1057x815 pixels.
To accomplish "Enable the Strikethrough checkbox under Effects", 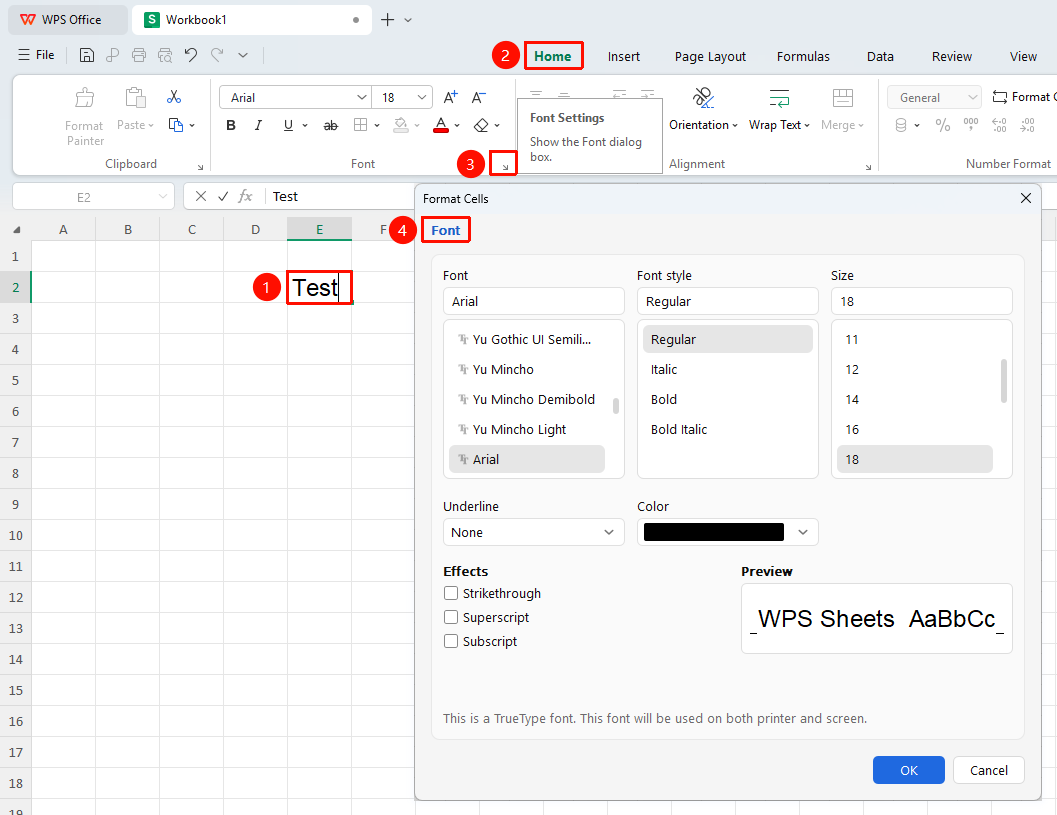I will click(x=451, y=593).
